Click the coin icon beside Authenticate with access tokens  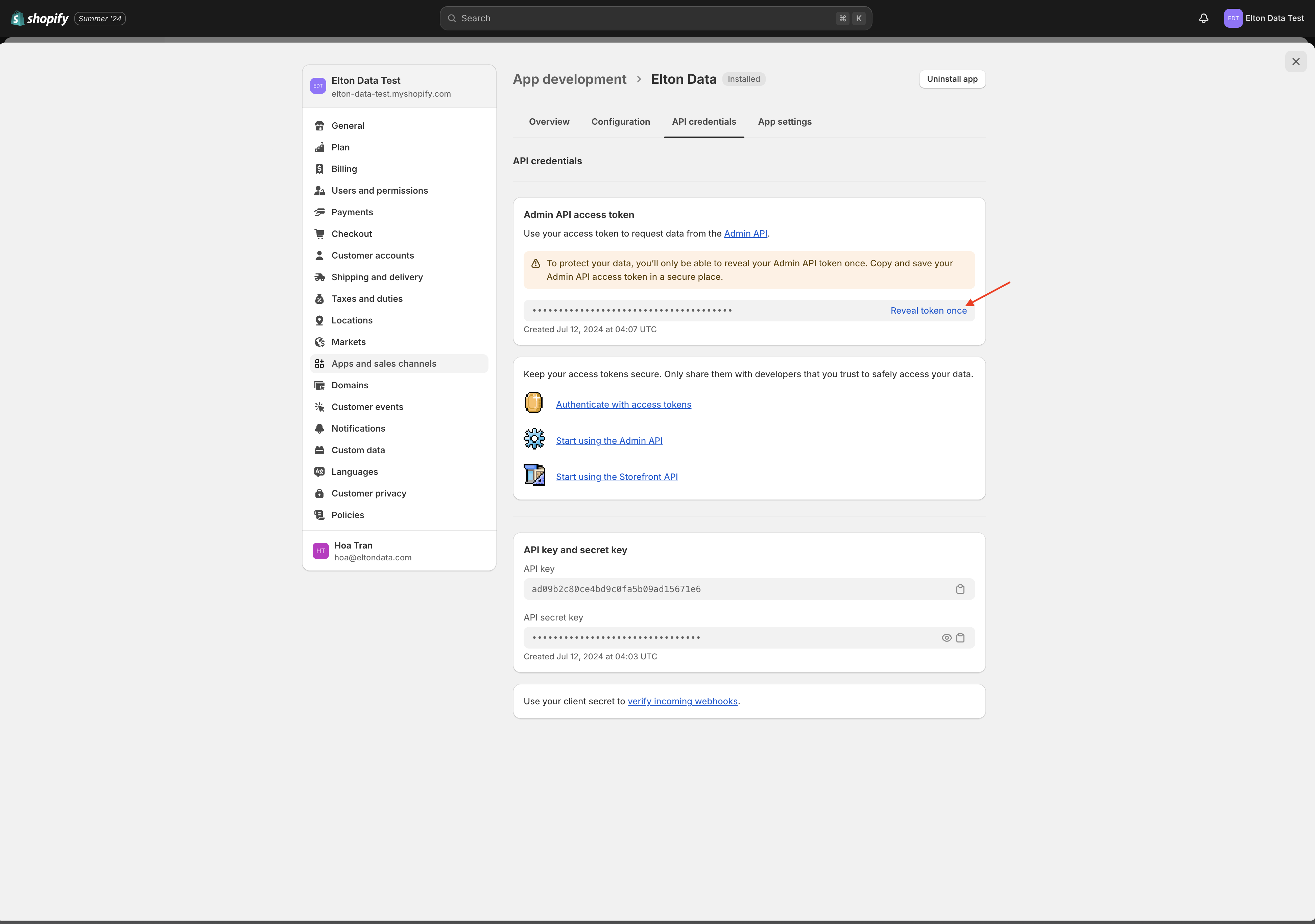point(533,403)
